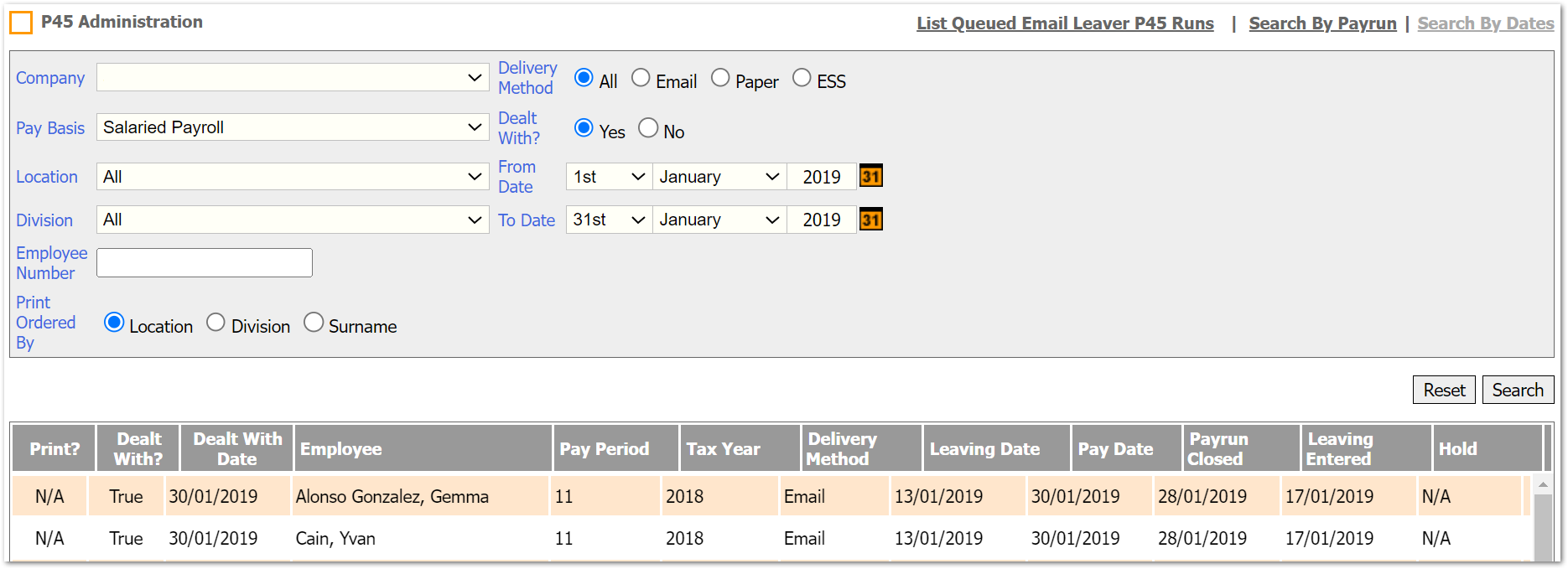Open List Queued Email Leaver P45 Runs
The image size is (1568, 569).
[x=1065, y=23]
